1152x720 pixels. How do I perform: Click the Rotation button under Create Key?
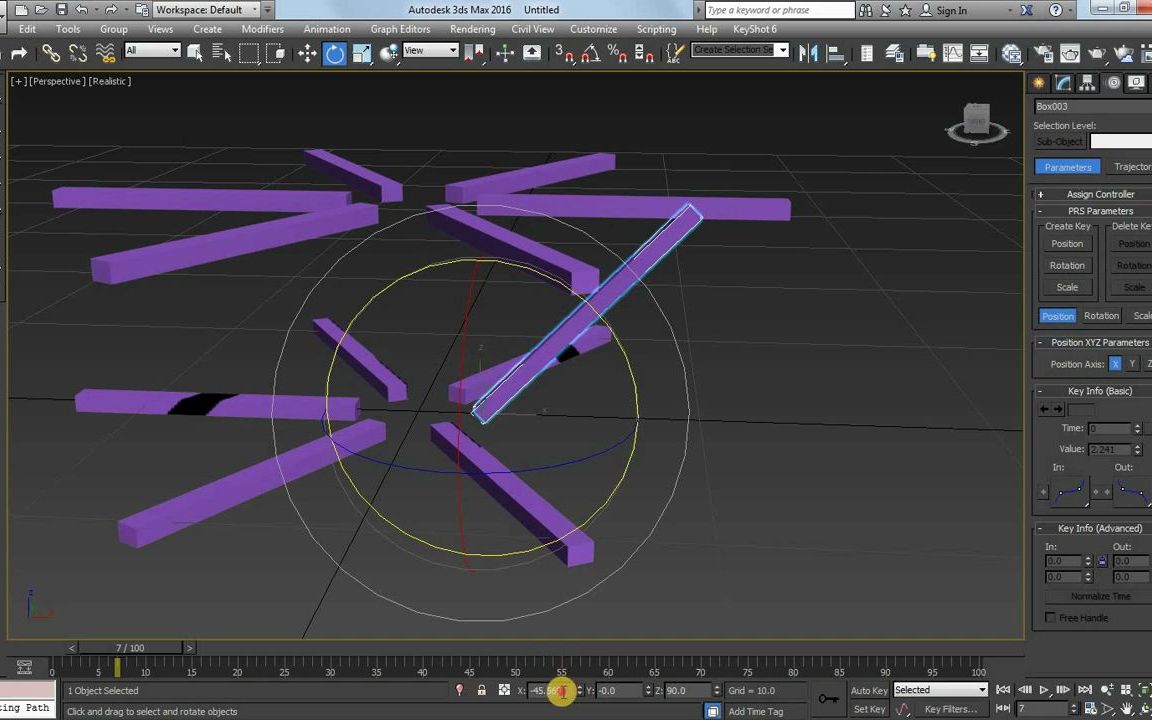point(1067,265)
